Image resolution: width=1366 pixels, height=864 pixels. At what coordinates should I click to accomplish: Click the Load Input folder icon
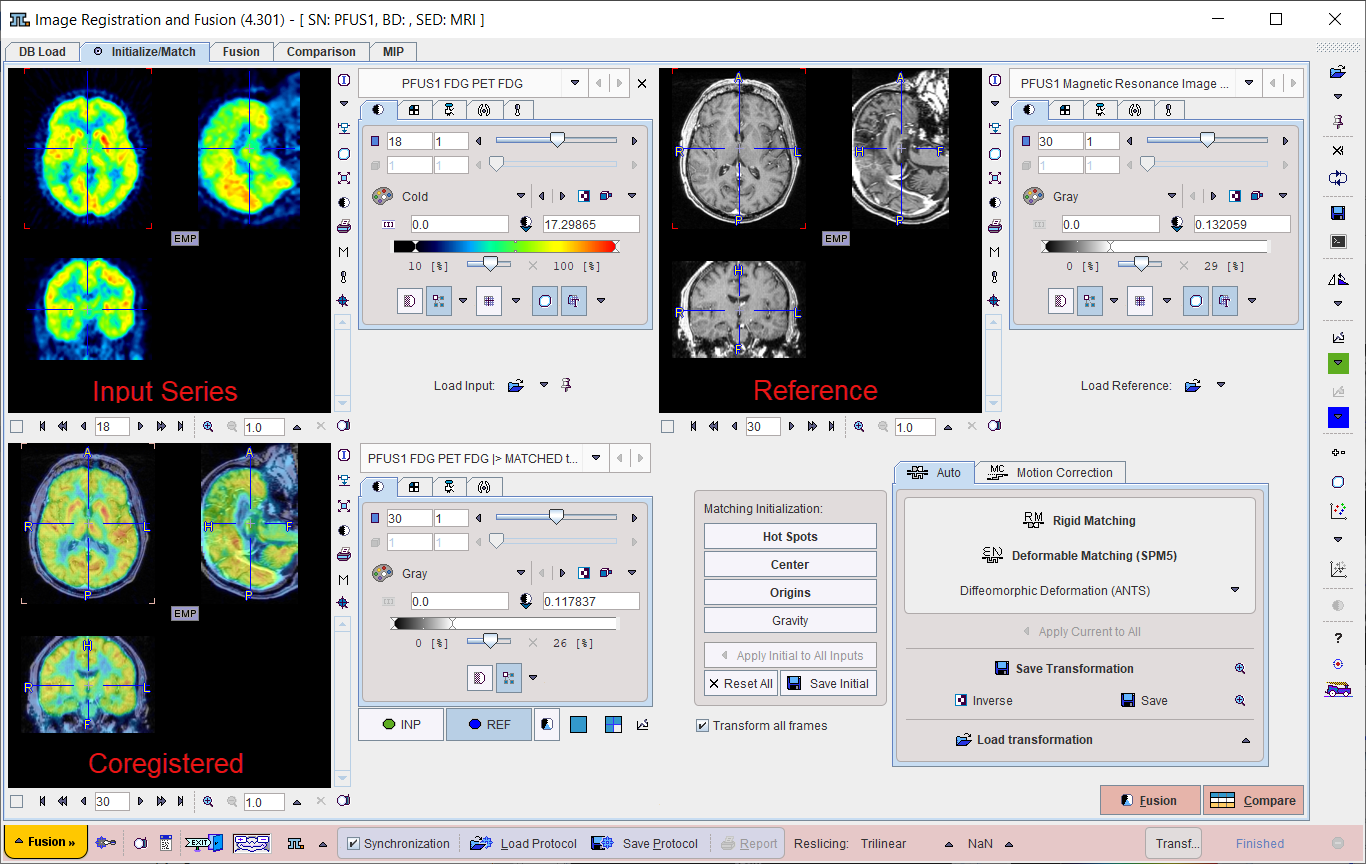tap(516, 385)
